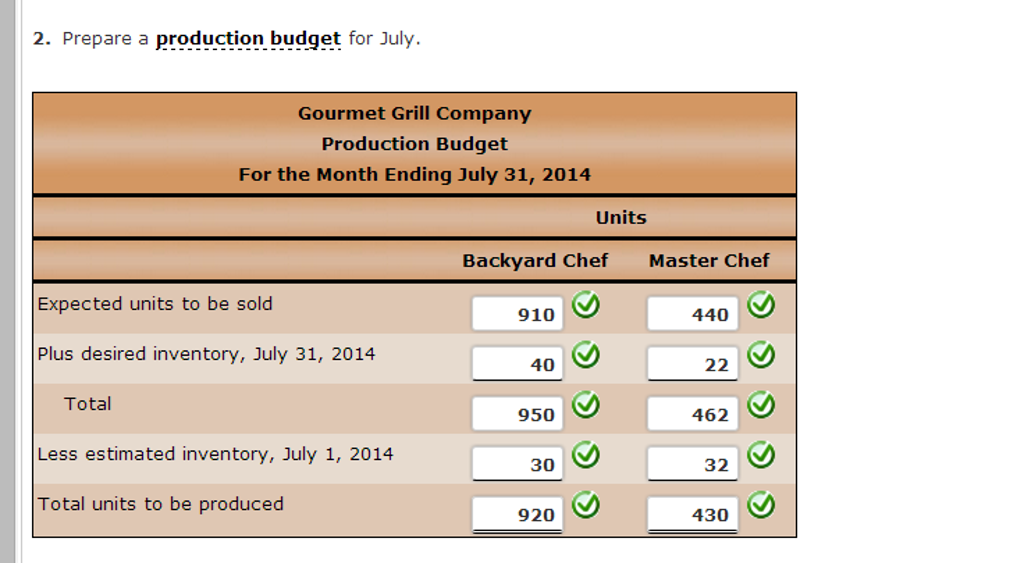Select Backyard Chef estimated inventory July 1 field

point(518,464)
